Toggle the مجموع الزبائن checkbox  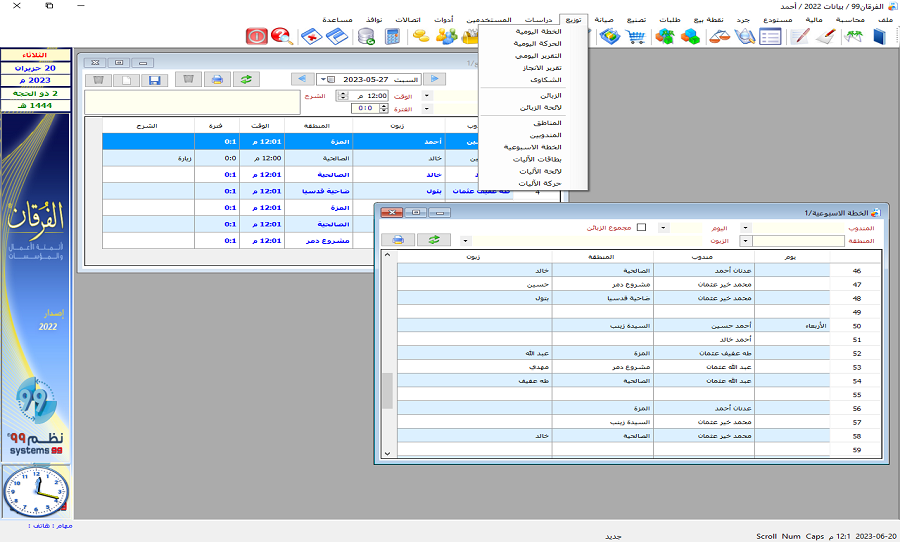(x=641, y=227)
